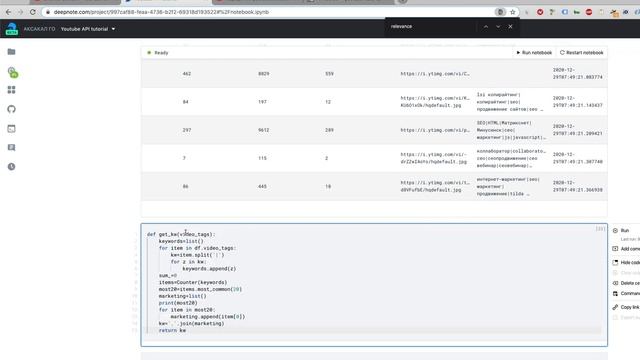
Task: Click thumbnail URL in the 9612 row
Action: pos(435,130)
